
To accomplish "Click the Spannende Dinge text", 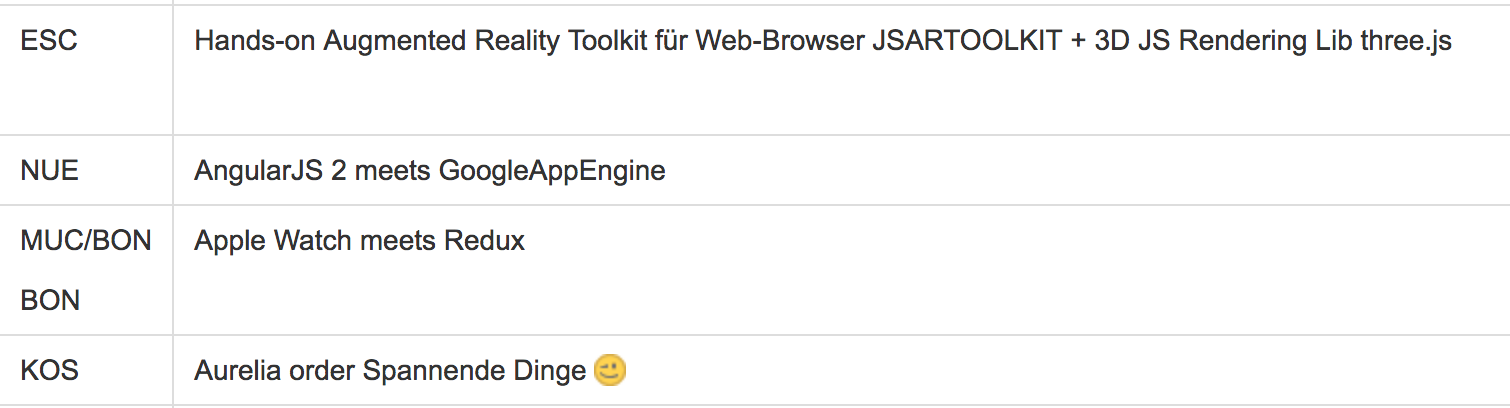I will 474,371.
